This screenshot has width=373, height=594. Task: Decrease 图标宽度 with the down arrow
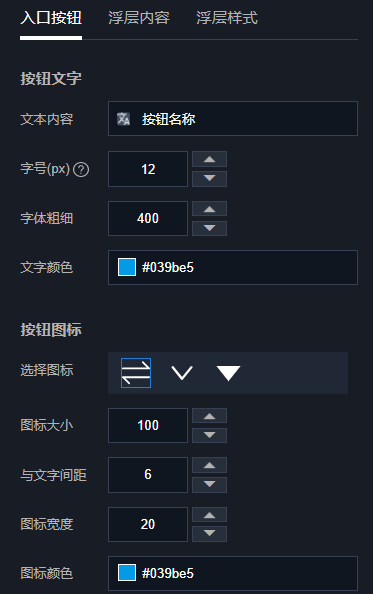coord(209,534)
